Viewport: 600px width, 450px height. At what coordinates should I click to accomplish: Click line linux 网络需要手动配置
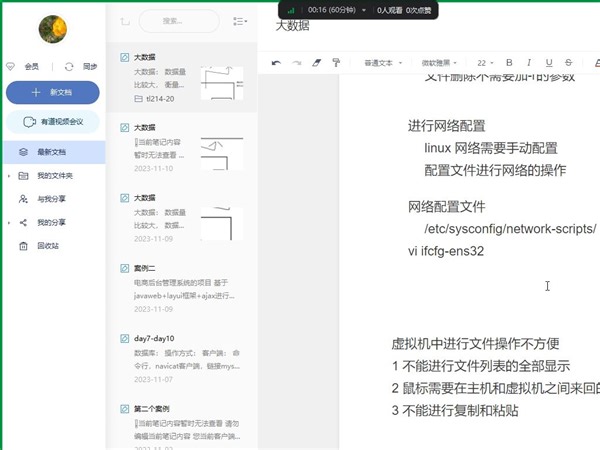(x=491, y=148)
